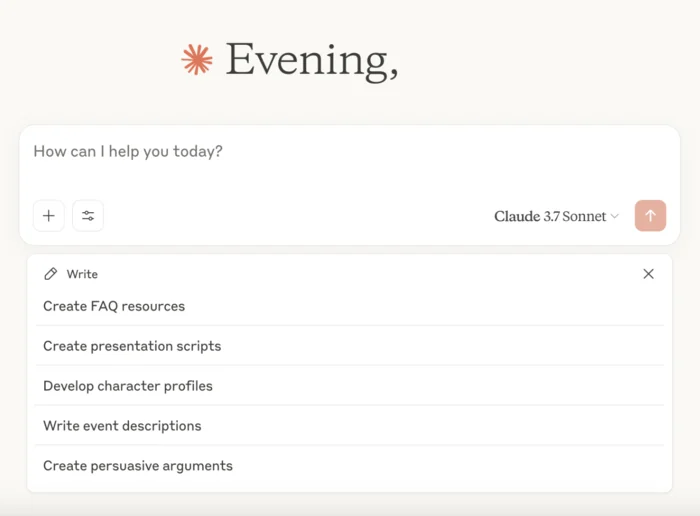Pick the Develop character profiles suggestion
The height and width of the screenshot is (516, 700).
pos(350,386)
